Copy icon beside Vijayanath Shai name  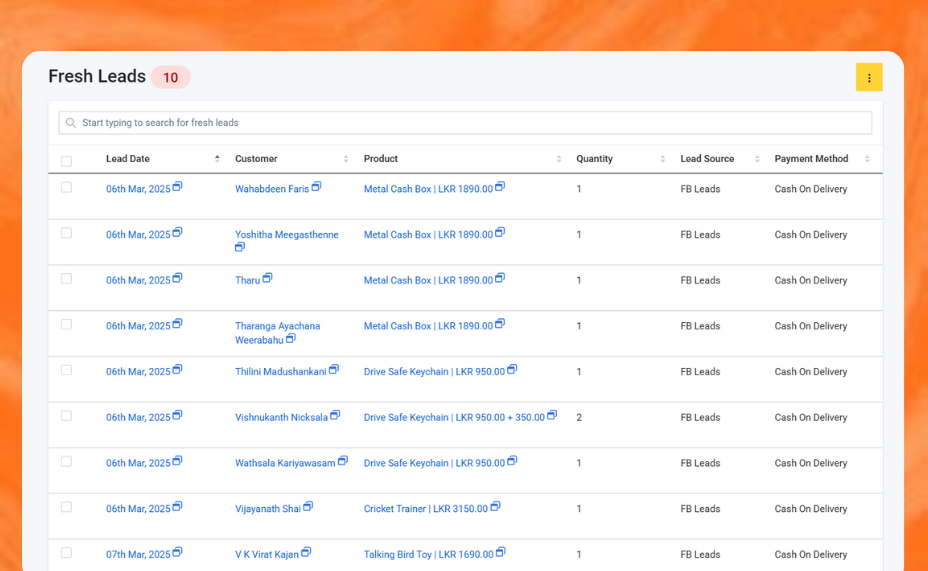(x=308, y=507)
